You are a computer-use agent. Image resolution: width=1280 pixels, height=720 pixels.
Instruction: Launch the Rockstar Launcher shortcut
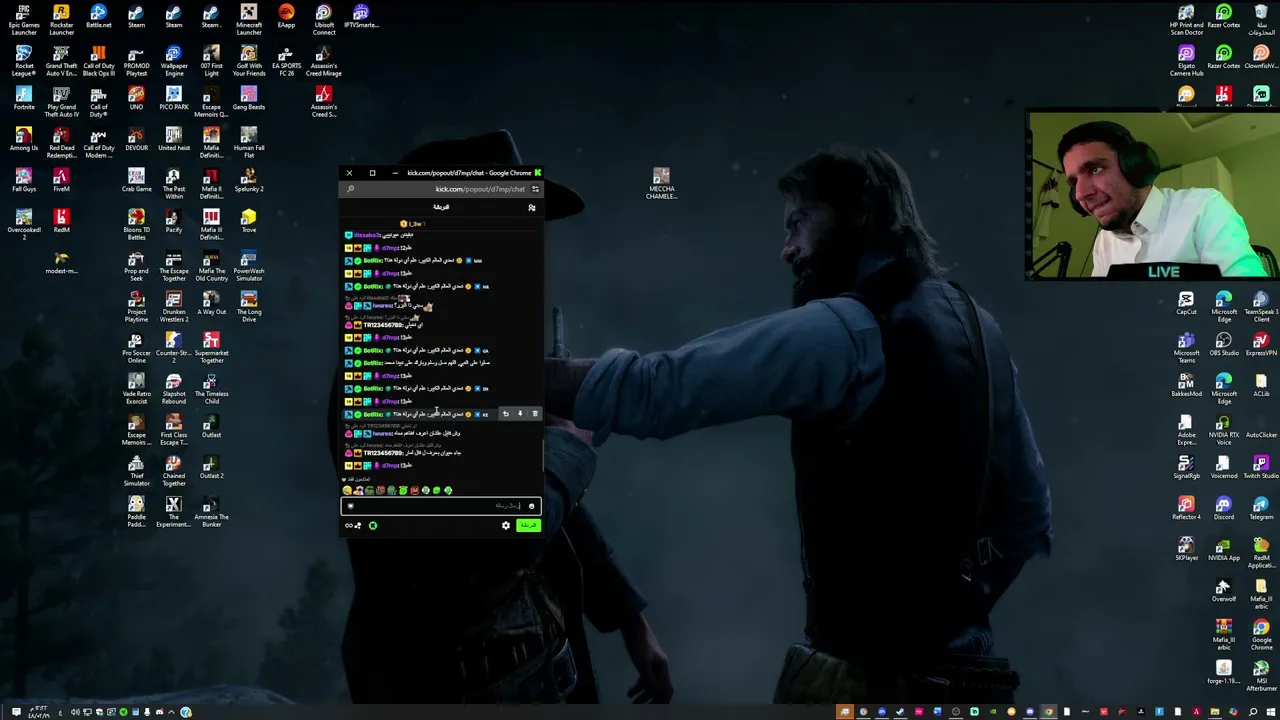tap(61, 19)
